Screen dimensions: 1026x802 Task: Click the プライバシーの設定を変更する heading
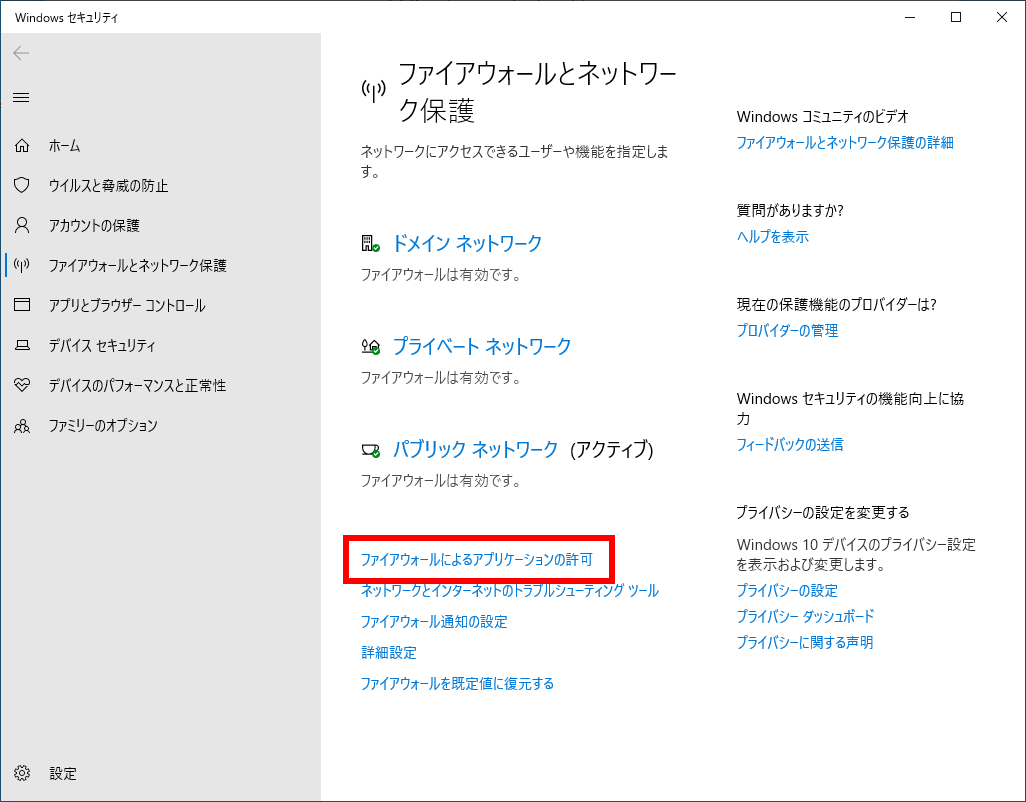(x=823, y=512)
